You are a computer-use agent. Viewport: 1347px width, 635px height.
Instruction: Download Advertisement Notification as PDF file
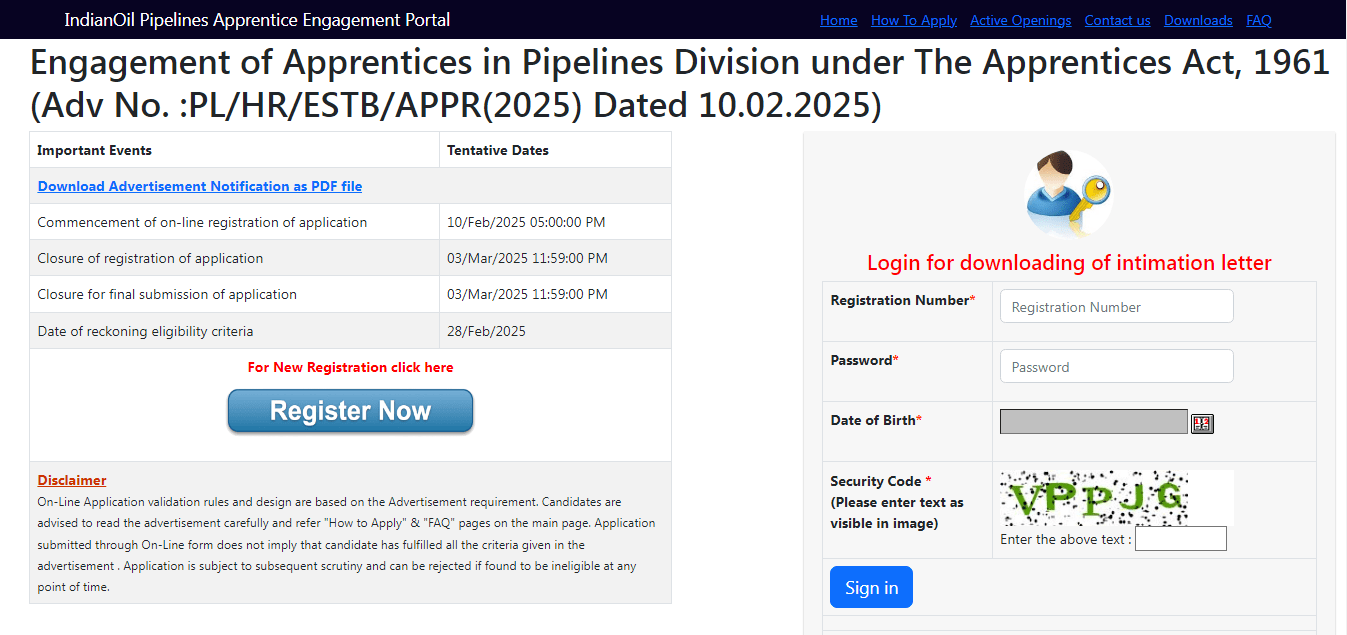(x=200, y=186)
